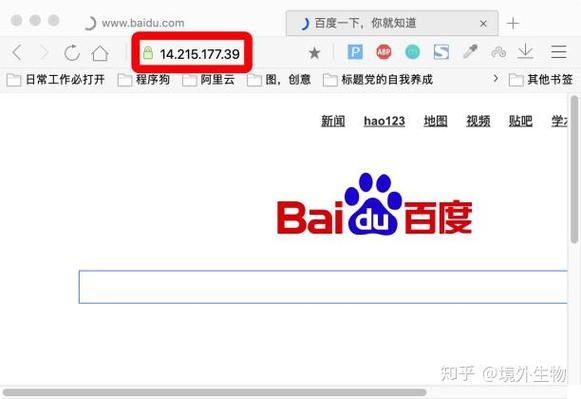Open the 阿里云 bookmark folder
This screenshot has height=399, width=581.
tap(209, 79)
